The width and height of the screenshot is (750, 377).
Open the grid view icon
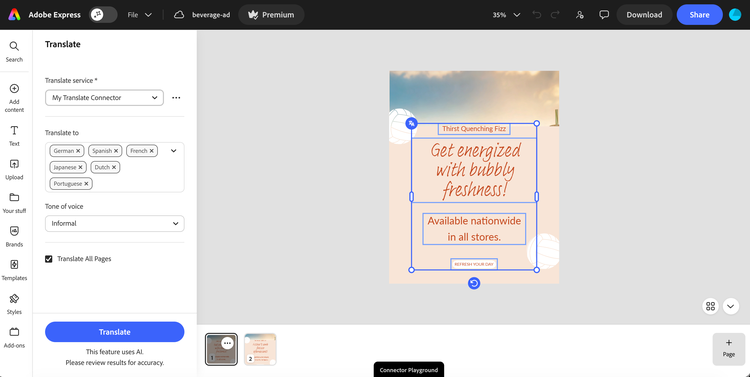click(710, 306)
